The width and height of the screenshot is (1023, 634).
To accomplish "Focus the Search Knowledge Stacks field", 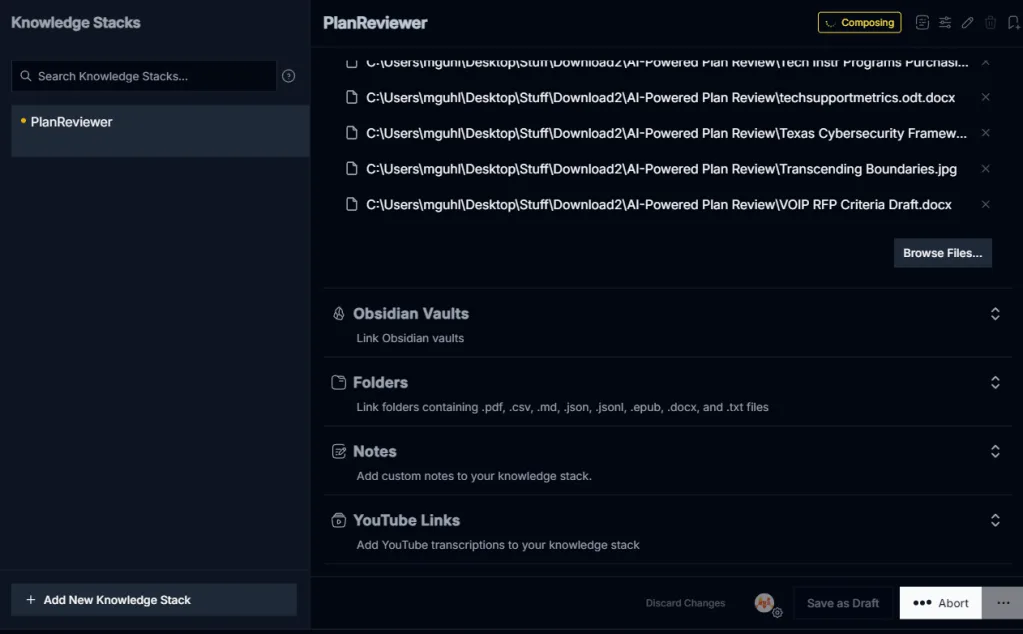I will tap(144, 76).
